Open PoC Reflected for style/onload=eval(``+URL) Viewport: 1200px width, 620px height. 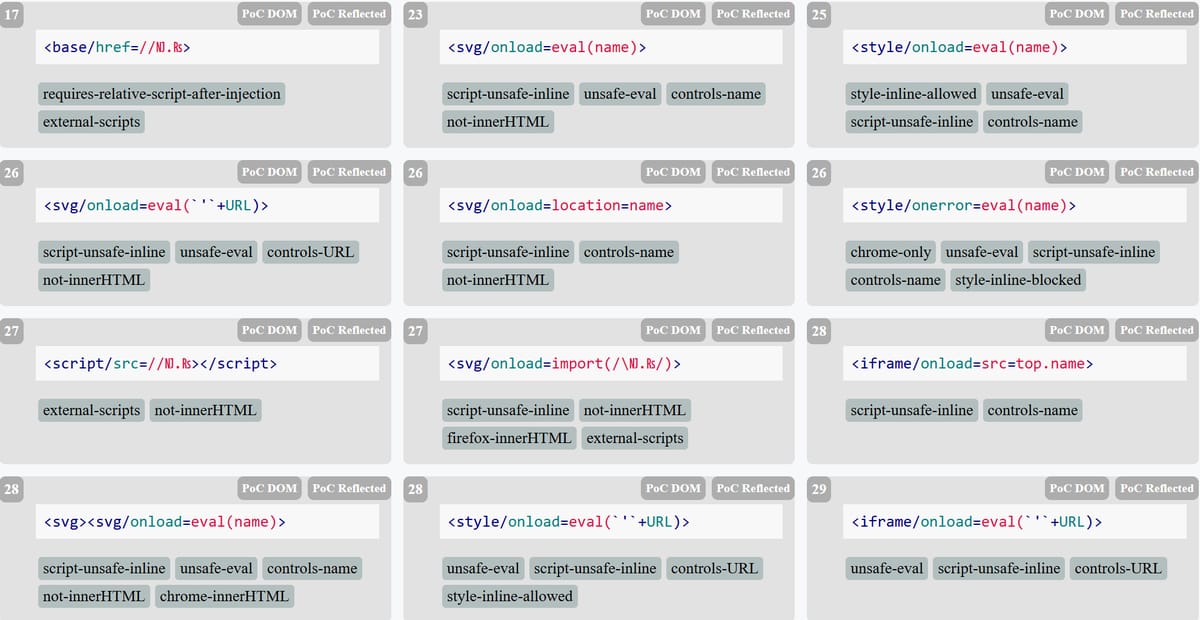point(753,488)
